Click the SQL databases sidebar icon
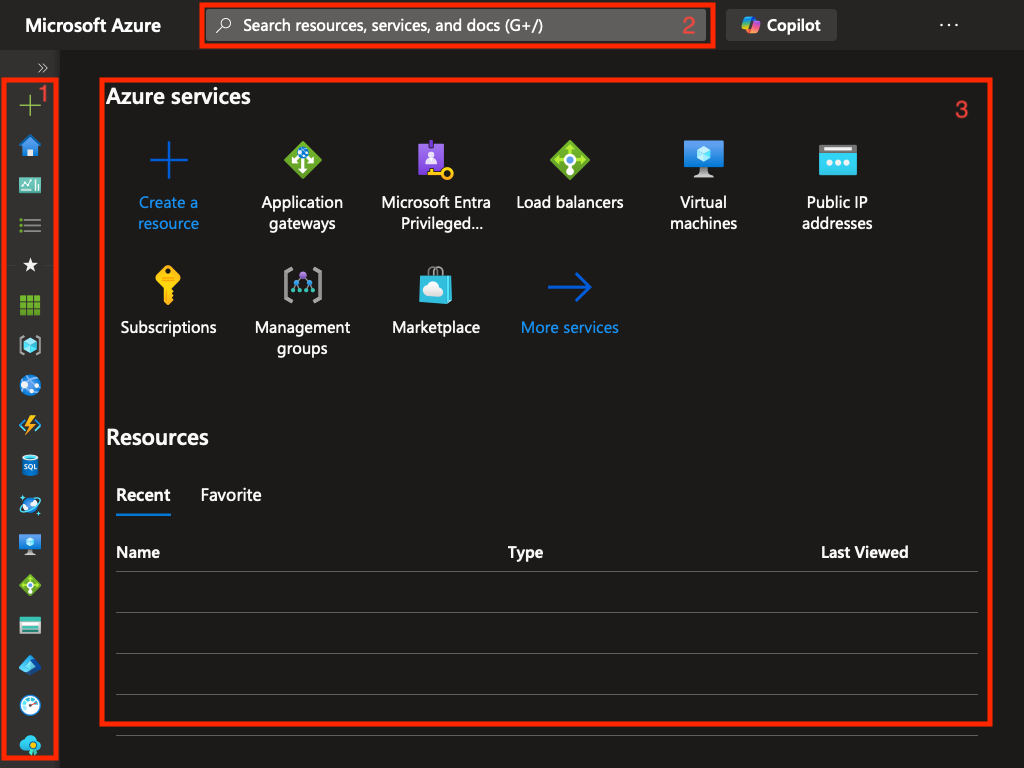This screenshot has height=768, width=1024. click(x=29, y=464)
